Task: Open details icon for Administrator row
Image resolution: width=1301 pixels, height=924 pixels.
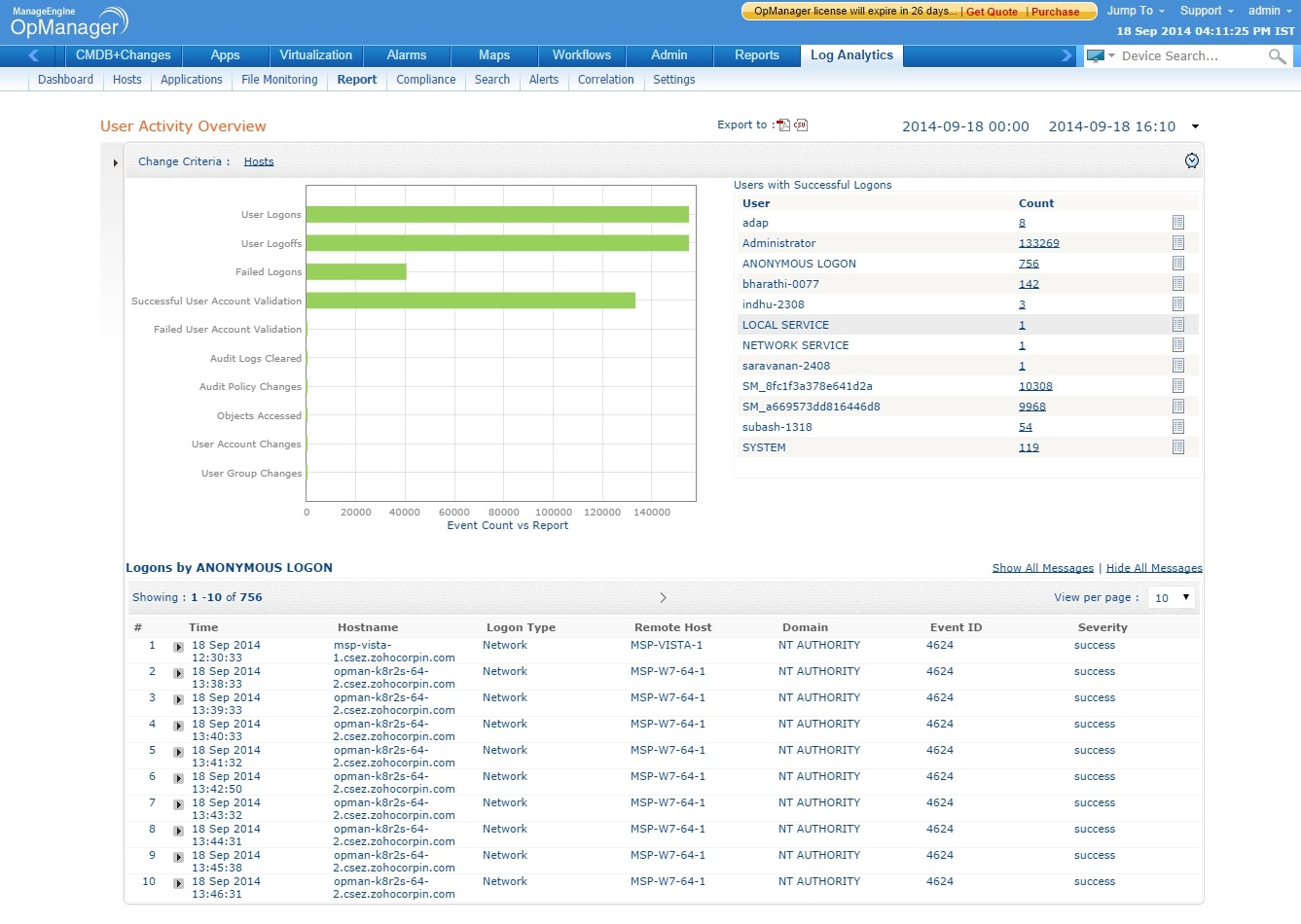Action: pos(1178,243)
